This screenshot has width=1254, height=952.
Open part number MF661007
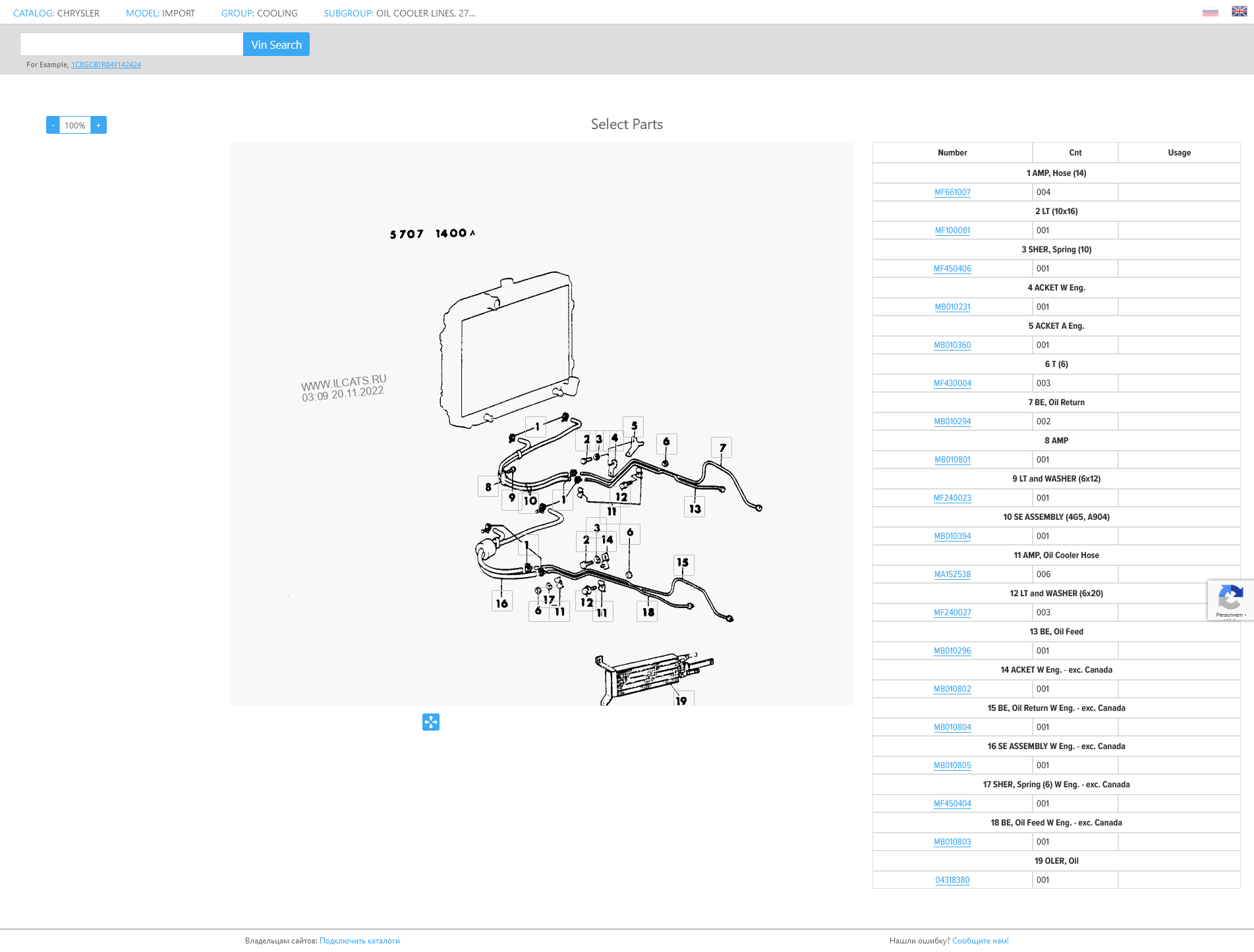pyautogui.click(x=952, y=192)
